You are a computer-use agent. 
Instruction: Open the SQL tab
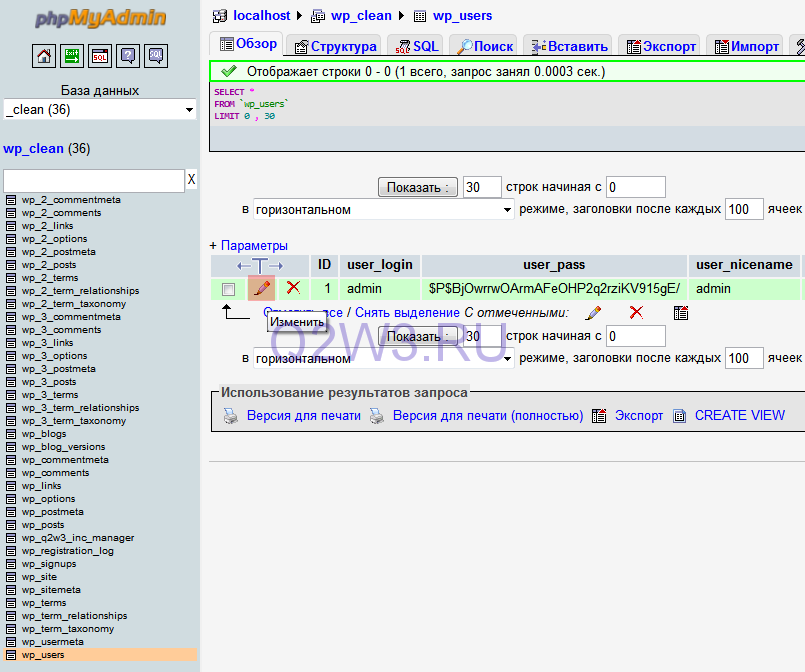coord(417,46)
